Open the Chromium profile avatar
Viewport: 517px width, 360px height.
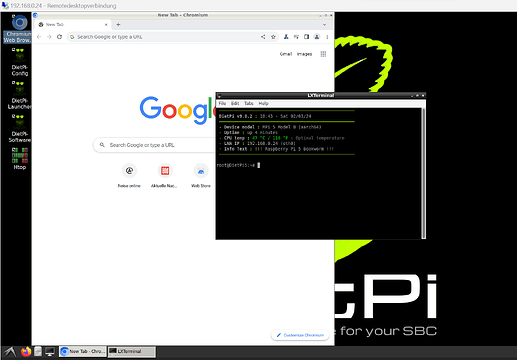click(317, 37)
